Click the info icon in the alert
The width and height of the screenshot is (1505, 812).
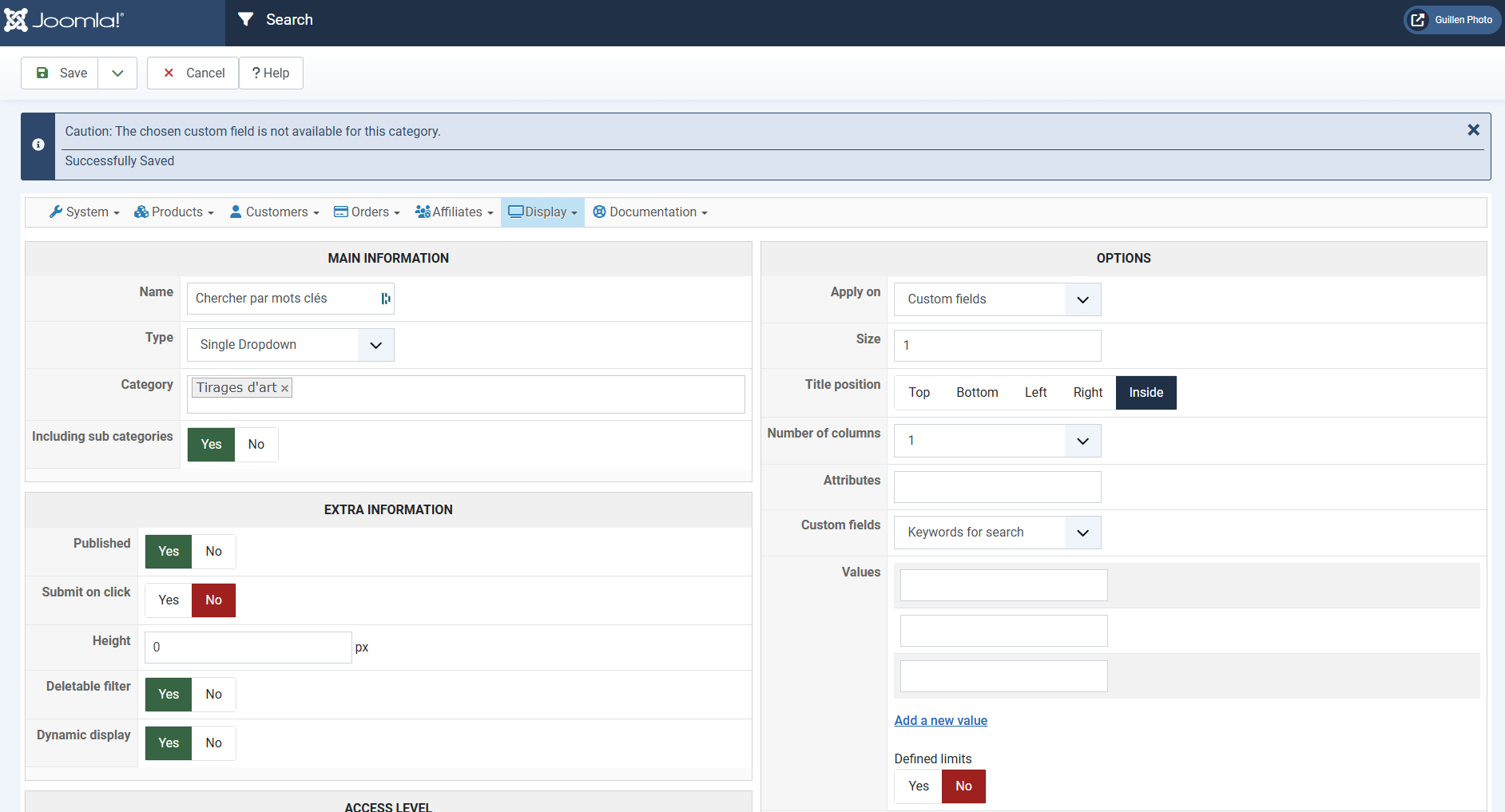coord(38,145)
